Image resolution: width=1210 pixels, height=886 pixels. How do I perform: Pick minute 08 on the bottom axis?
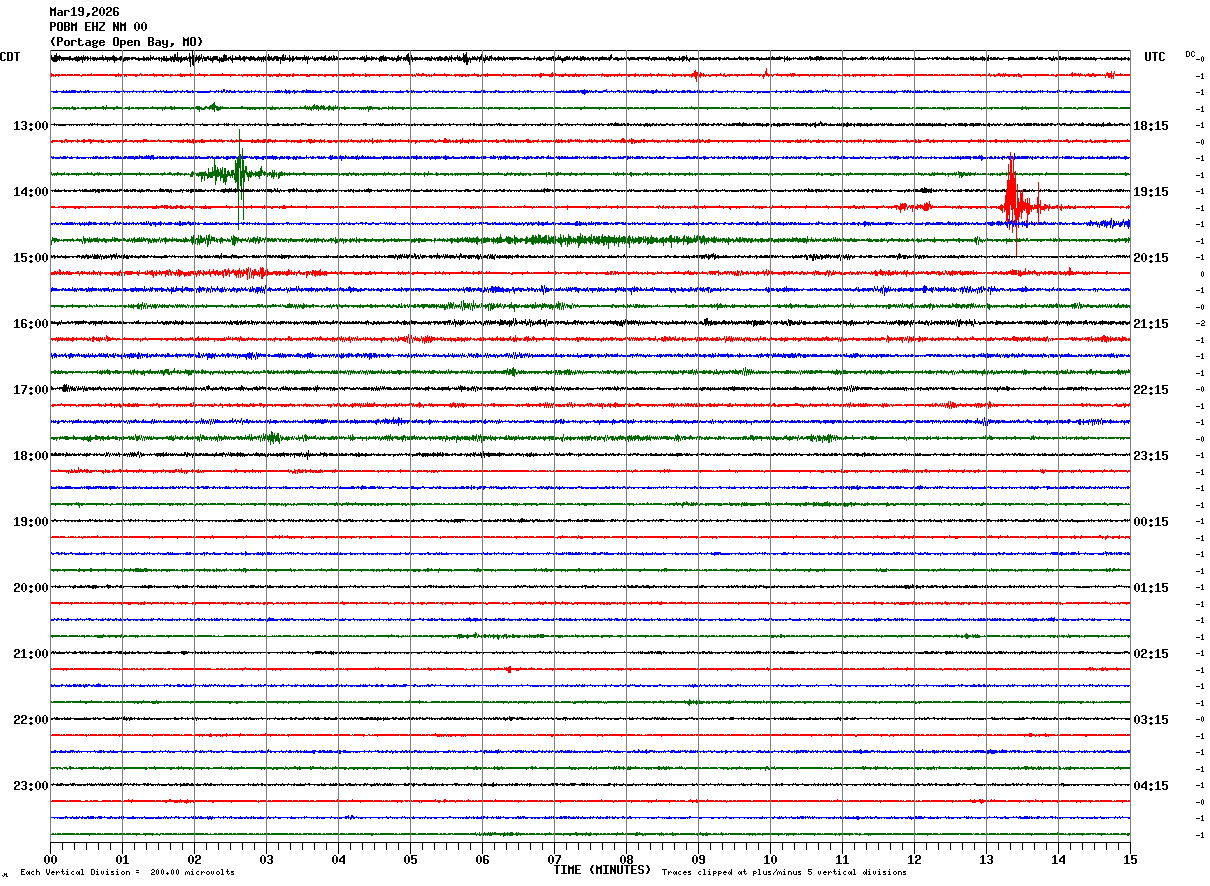click(626, 858)
